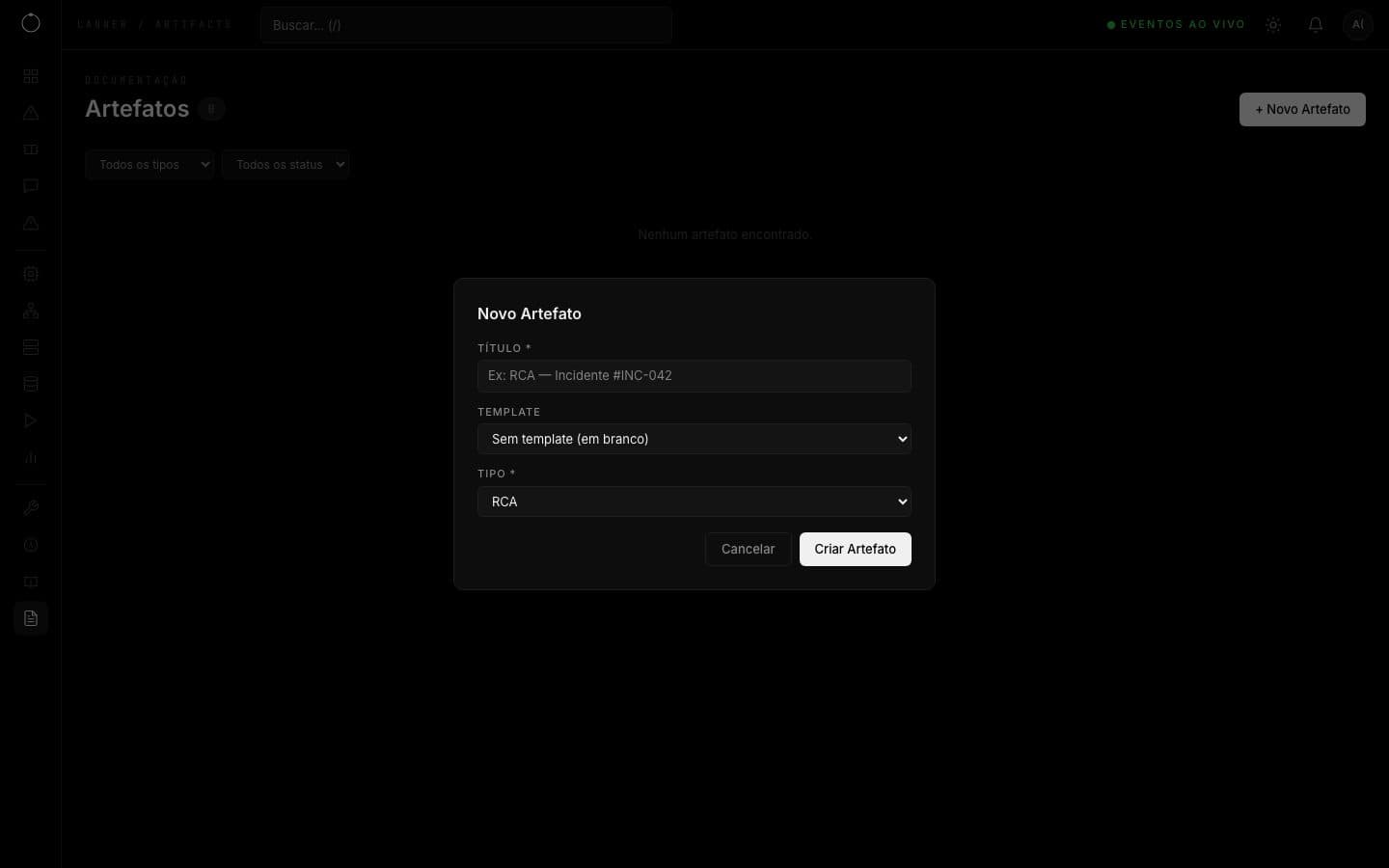Viewport: 1389px width, 868px height.
Task: Open the book icon above the chat bubble
Action: 31,149
